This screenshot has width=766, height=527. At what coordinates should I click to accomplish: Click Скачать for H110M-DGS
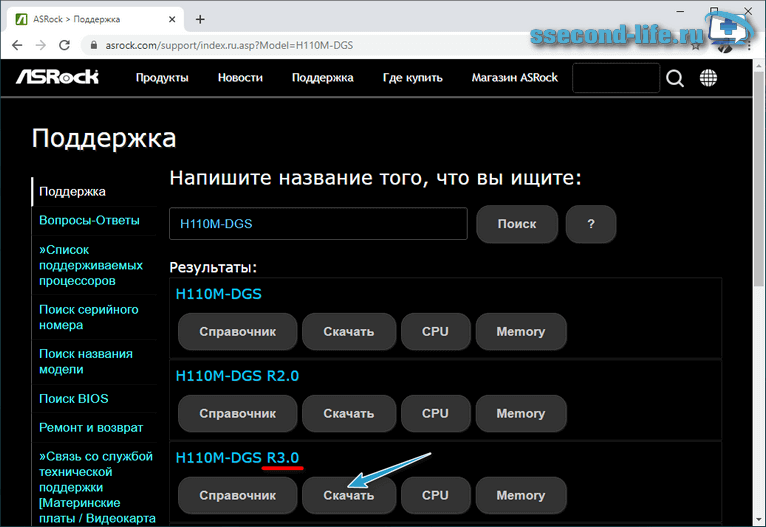(x=349, y=332)
